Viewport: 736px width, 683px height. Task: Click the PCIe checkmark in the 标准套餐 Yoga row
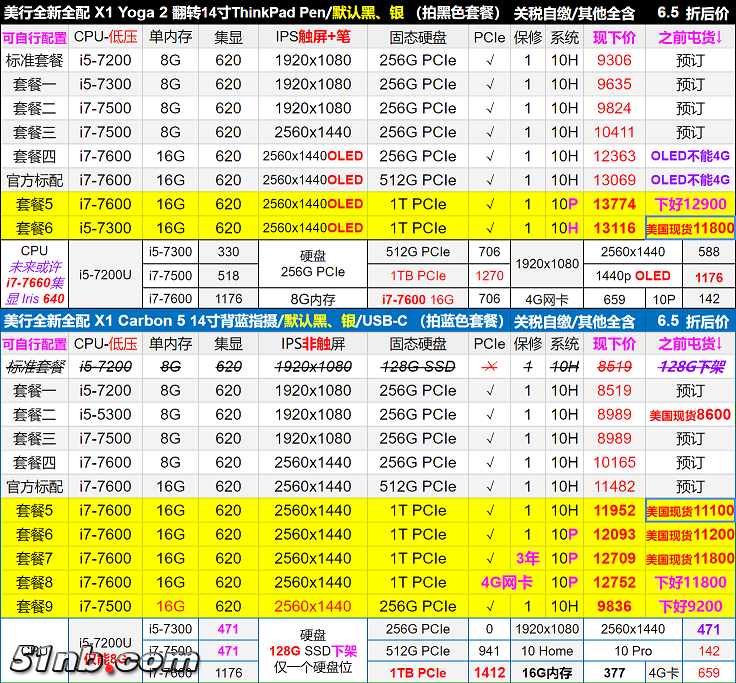489,60
